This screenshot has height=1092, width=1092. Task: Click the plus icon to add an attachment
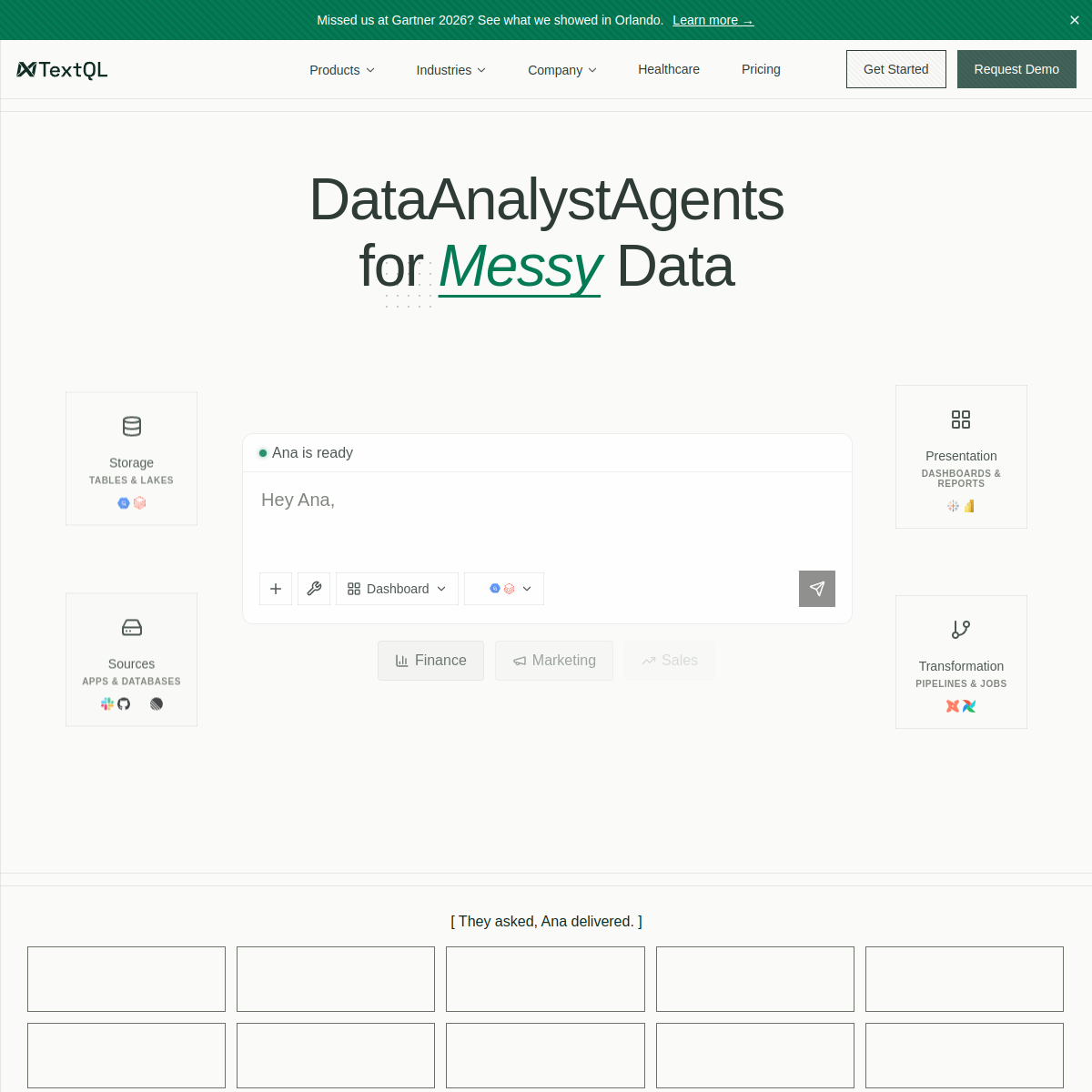(276, 589)
